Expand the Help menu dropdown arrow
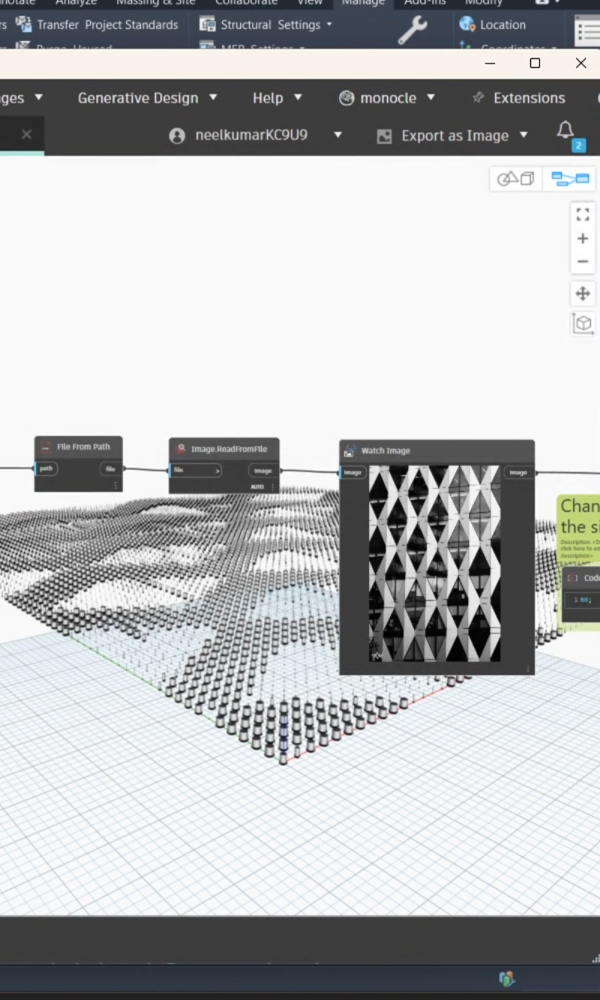The height and width of the screenshot is (1000, 600). tap(297, 98)
